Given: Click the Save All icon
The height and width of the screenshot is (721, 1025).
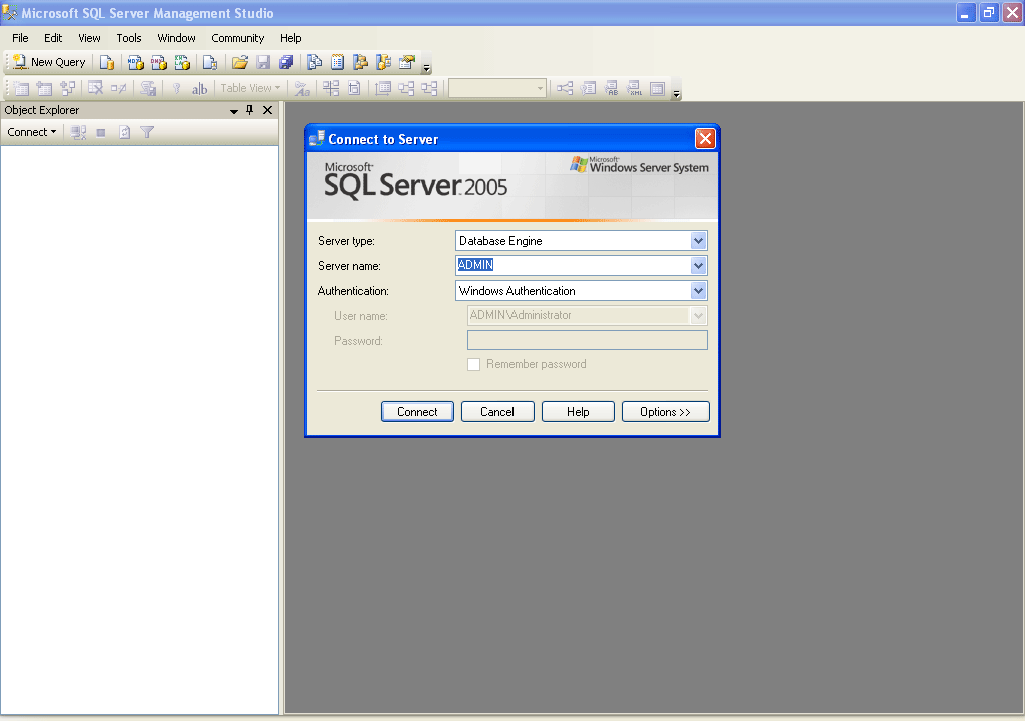Looking at the screenshot, I should [286, 62].
